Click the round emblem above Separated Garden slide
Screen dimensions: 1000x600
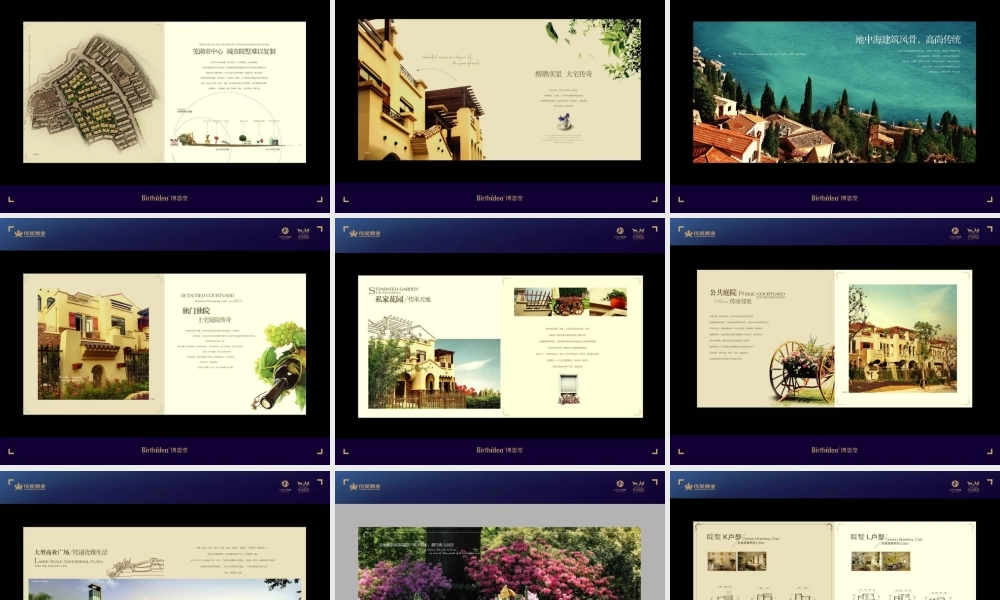coord(620,233)
